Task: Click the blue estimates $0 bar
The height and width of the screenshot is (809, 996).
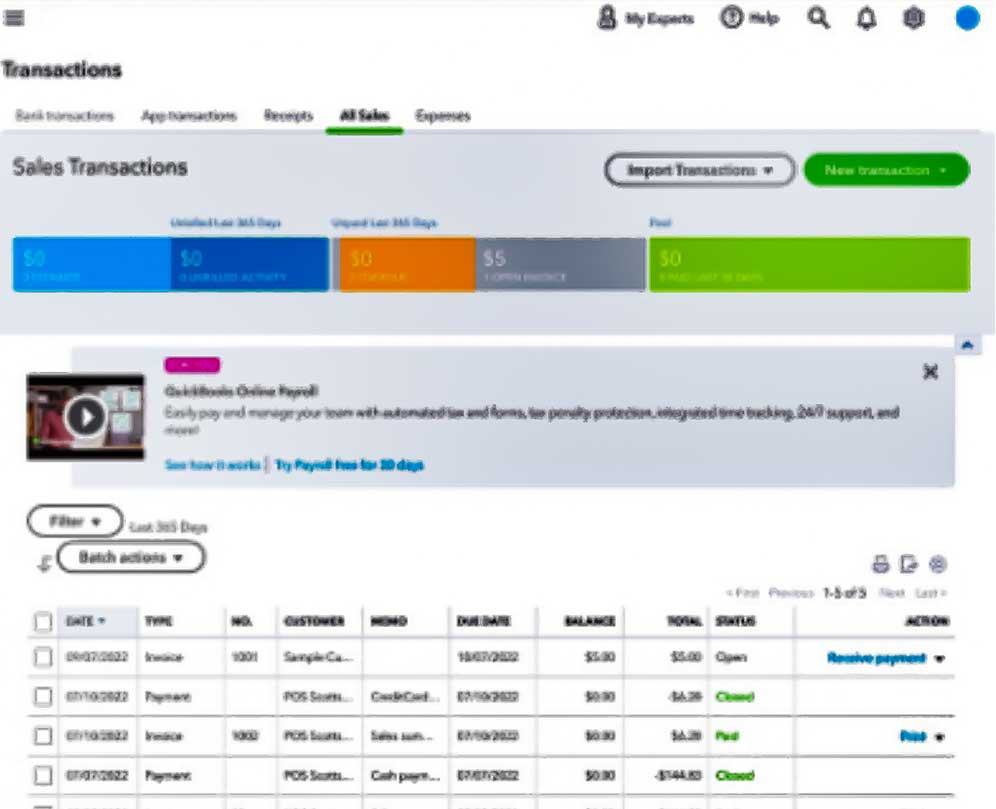Action: (x=91, y=265)
